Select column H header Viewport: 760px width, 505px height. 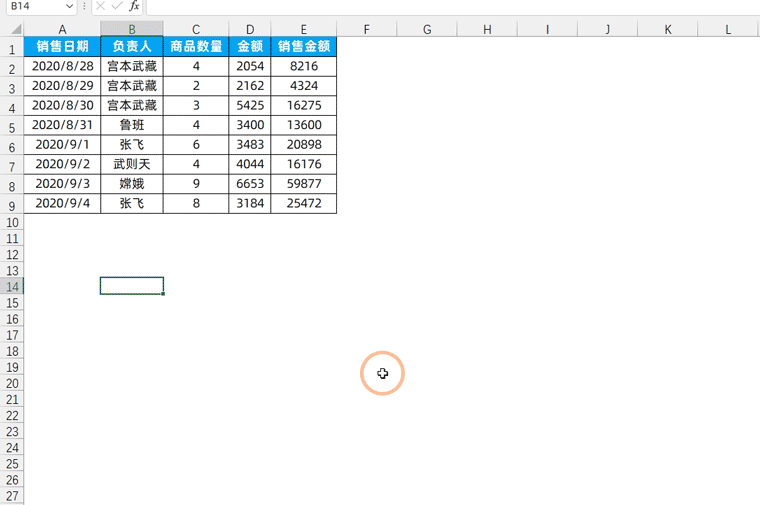coord(487,29)
